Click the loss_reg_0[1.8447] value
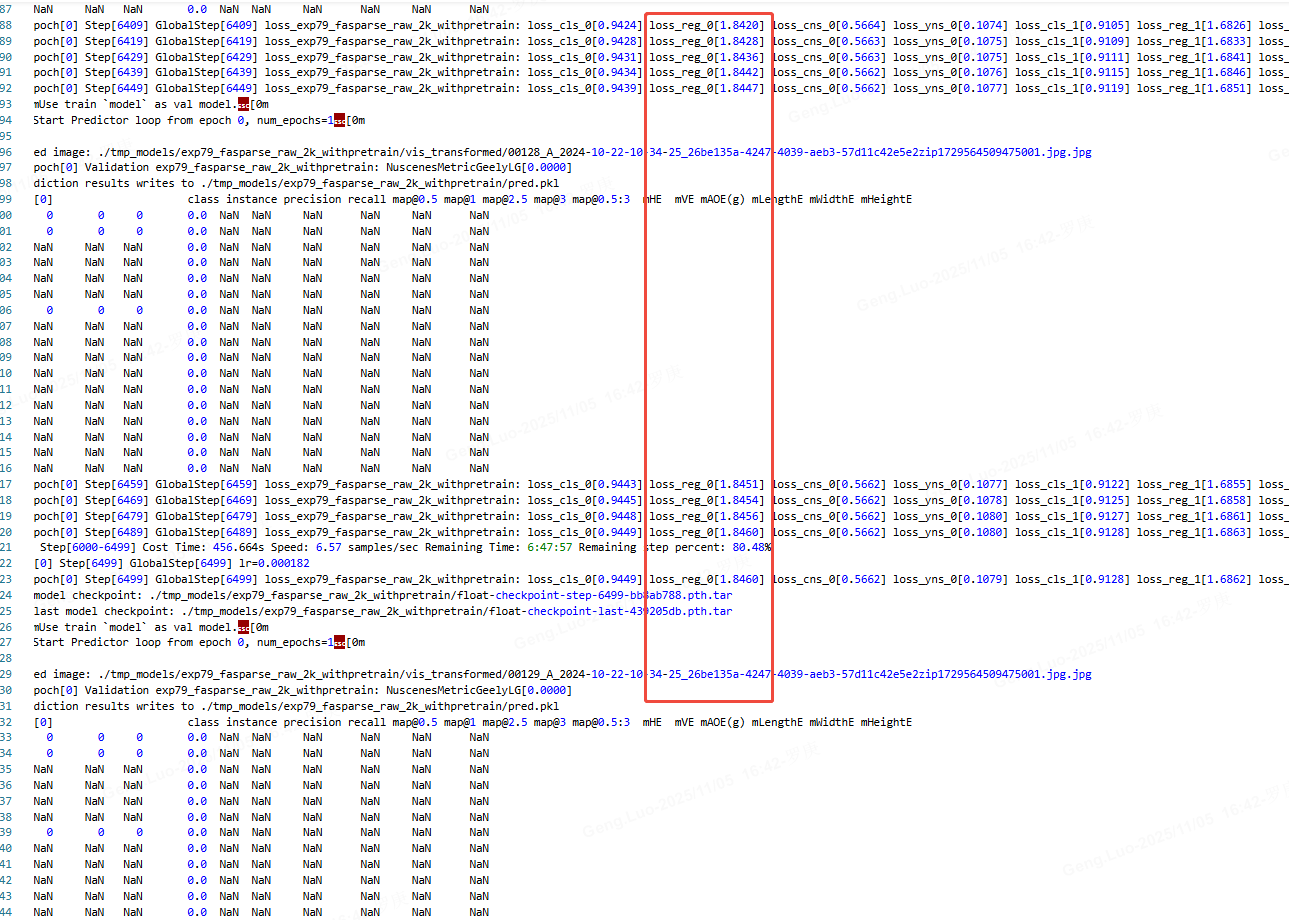The height and width of the screenshot is (920, 1289). (x=707, y=88)
